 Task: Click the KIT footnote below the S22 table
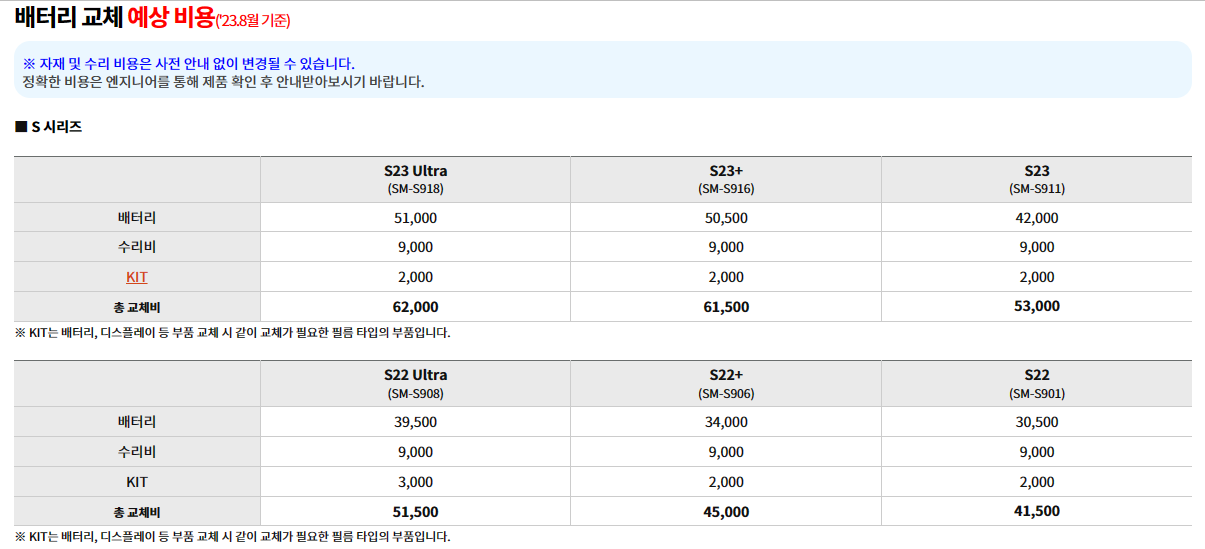(233, 537)
